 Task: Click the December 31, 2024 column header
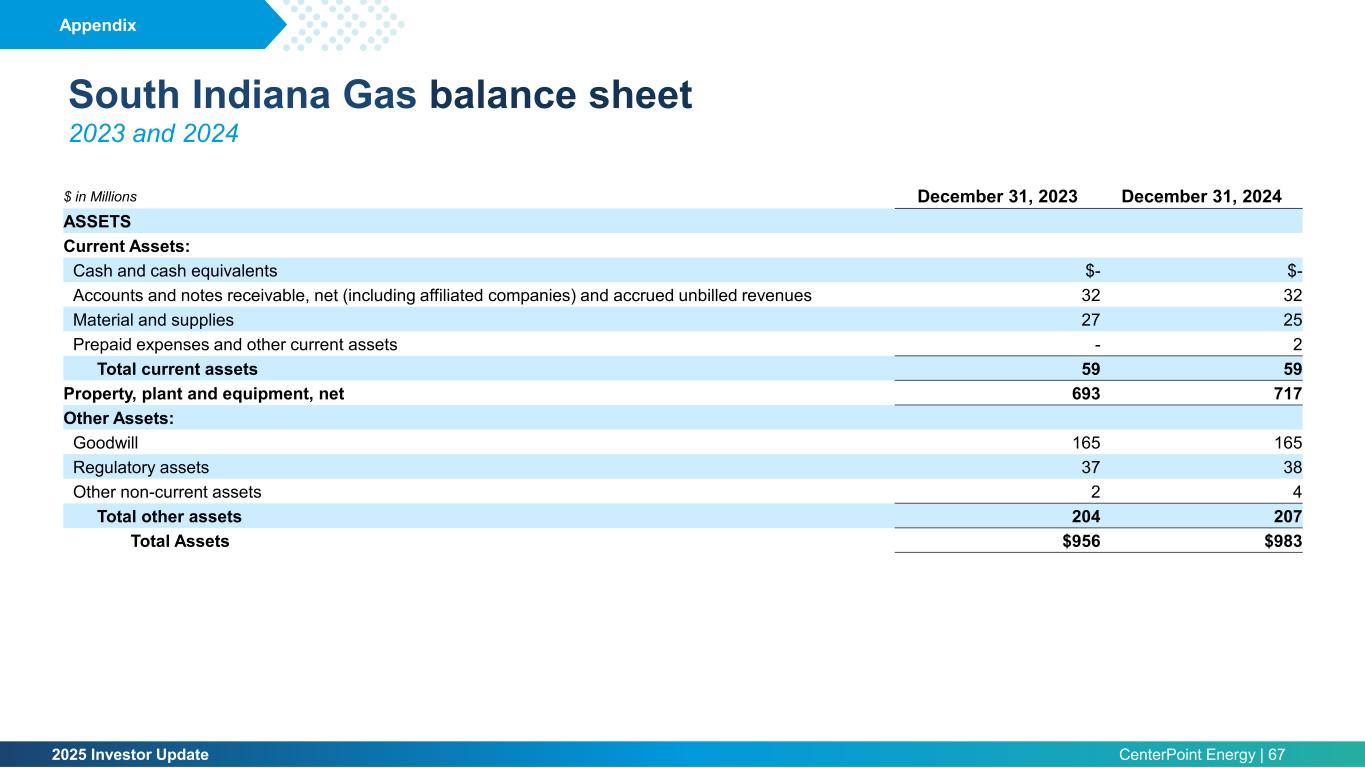(x=1202, y=197)
